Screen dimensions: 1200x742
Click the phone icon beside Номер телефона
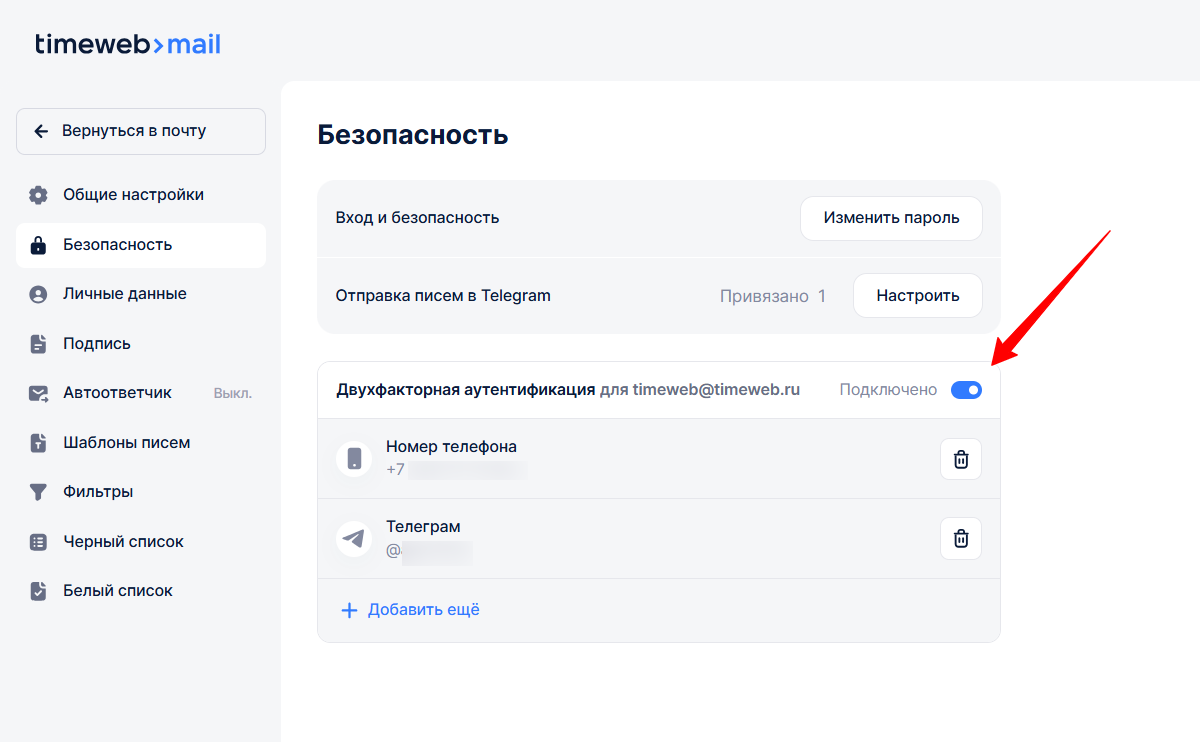click(x=354, y=459)
